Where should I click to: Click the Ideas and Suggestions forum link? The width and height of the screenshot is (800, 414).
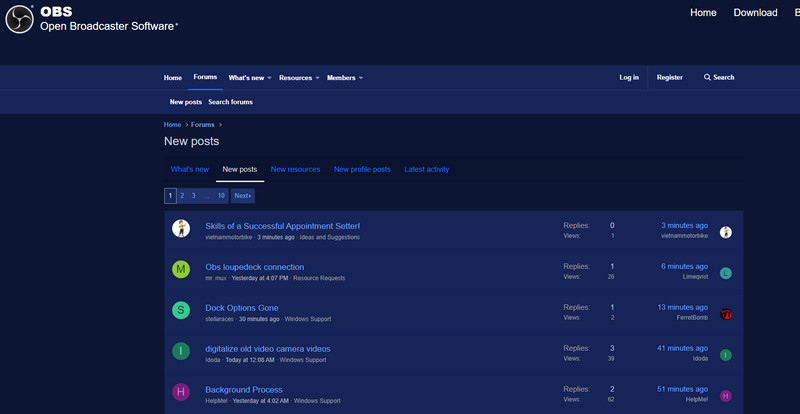[x=330, y=237]
